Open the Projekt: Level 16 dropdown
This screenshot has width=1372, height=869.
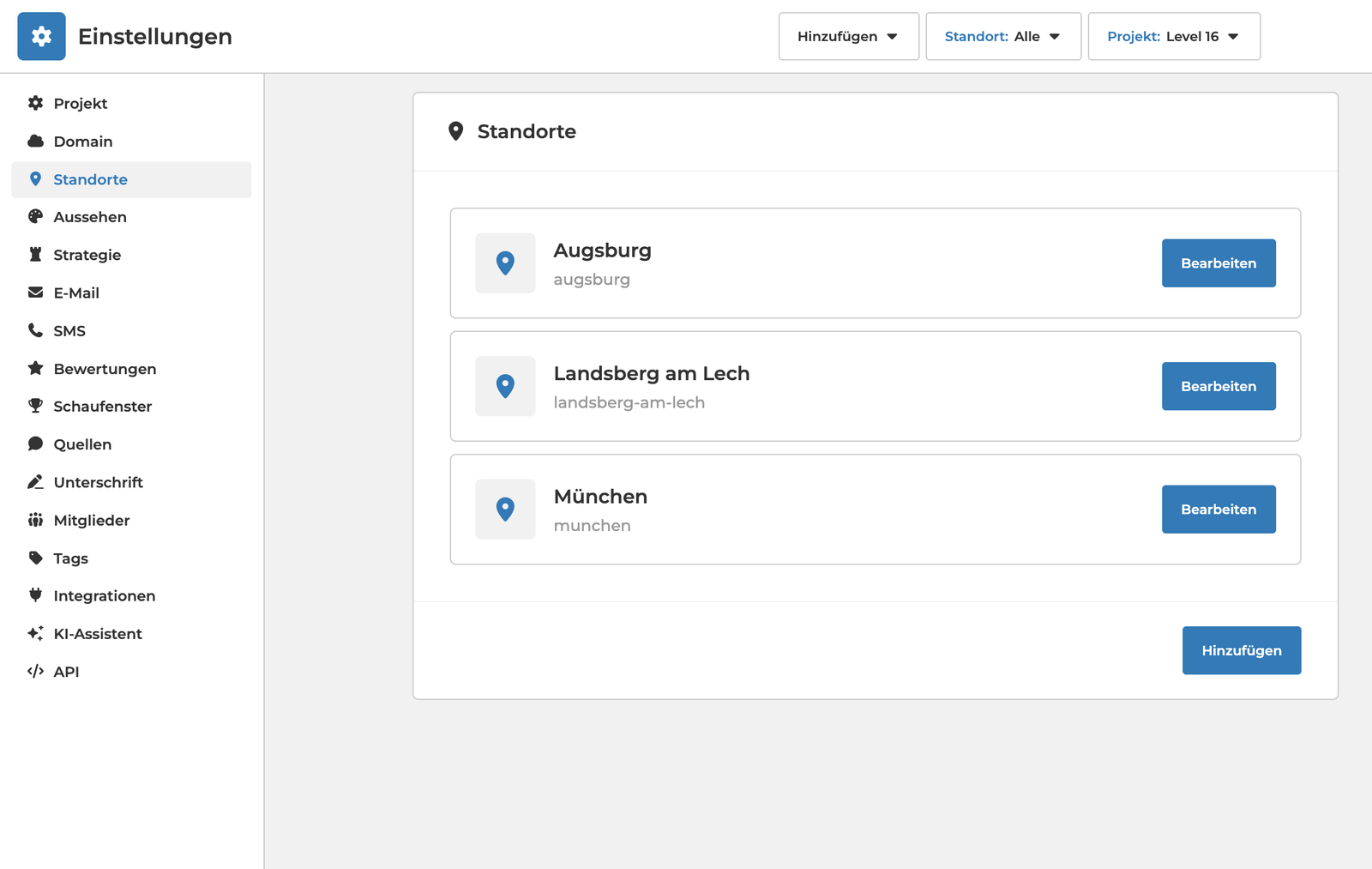tap(1173, 36)
